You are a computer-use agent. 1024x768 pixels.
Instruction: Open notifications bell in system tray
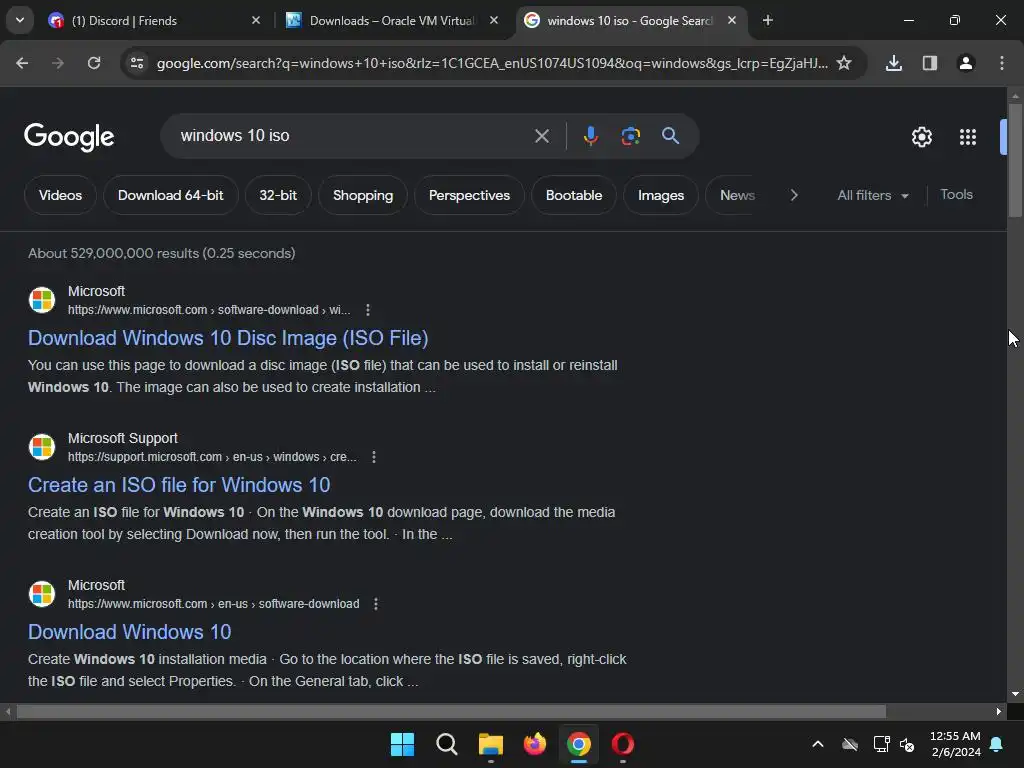click(x=996, y=744)
